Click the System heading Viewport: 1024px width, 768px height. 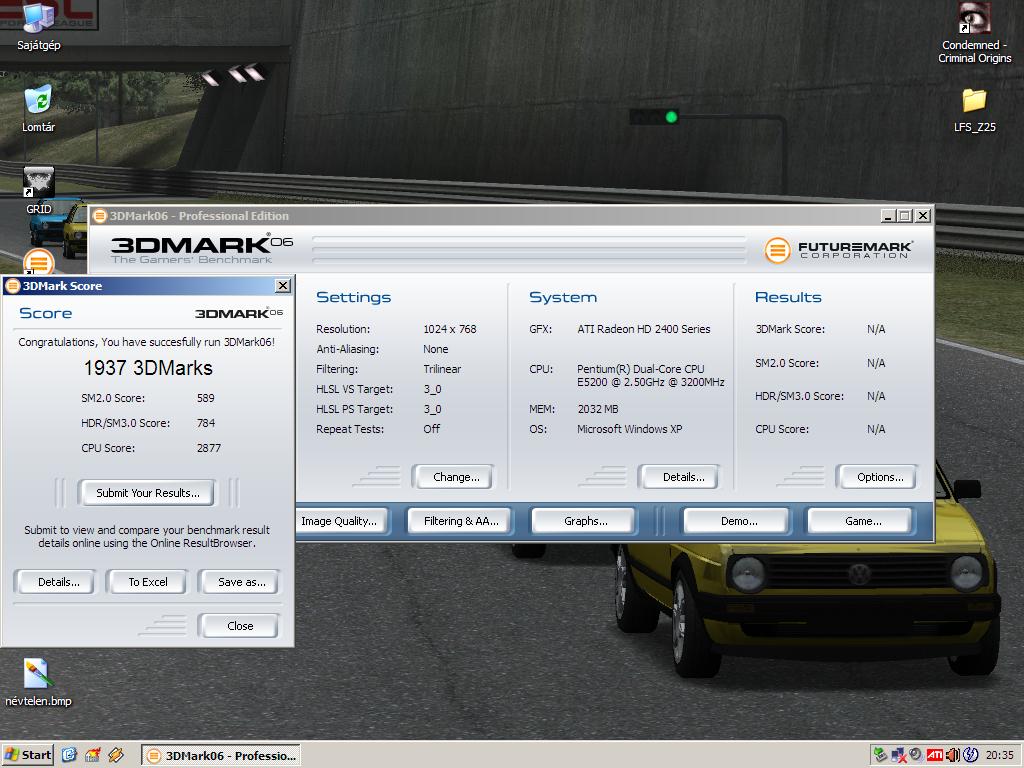click(563, 297)
